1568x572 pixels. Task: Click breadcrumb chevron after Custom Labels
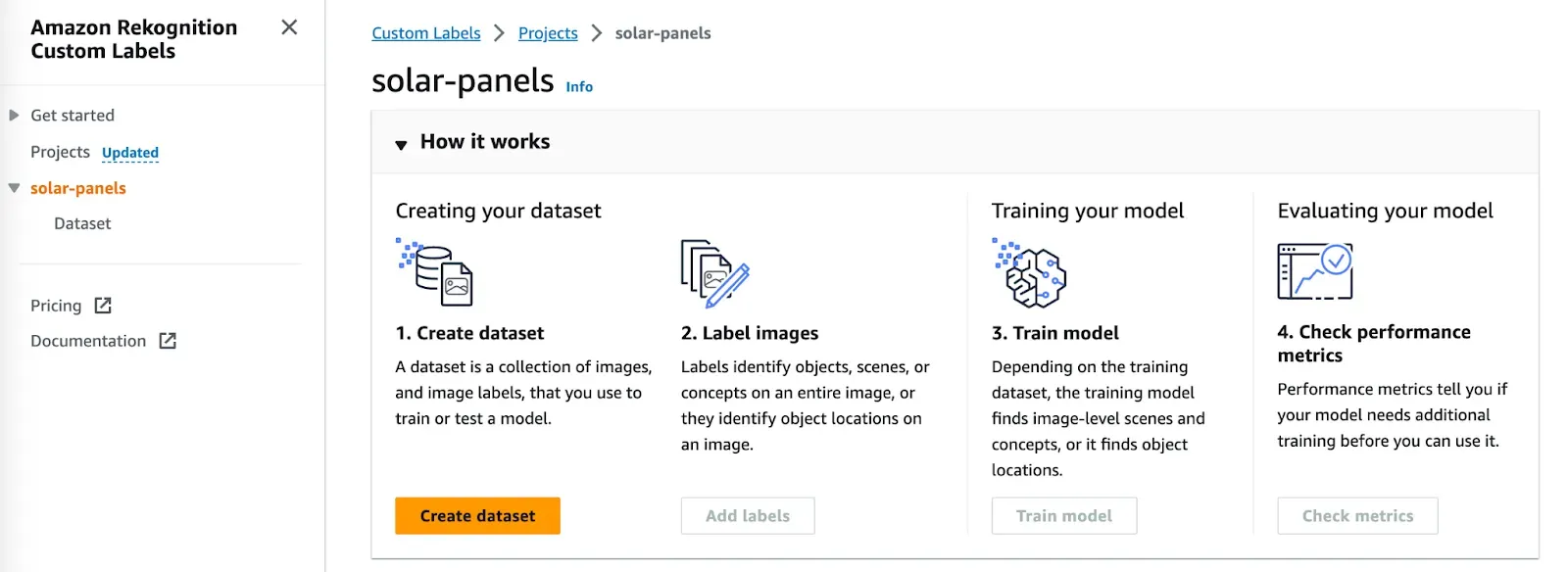point(499,33)
